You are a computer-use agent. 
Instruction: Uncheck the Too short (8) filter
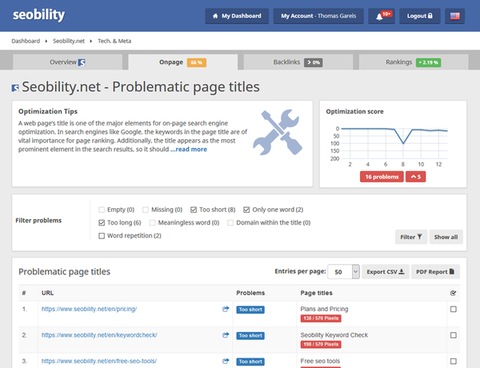point(193,210)
